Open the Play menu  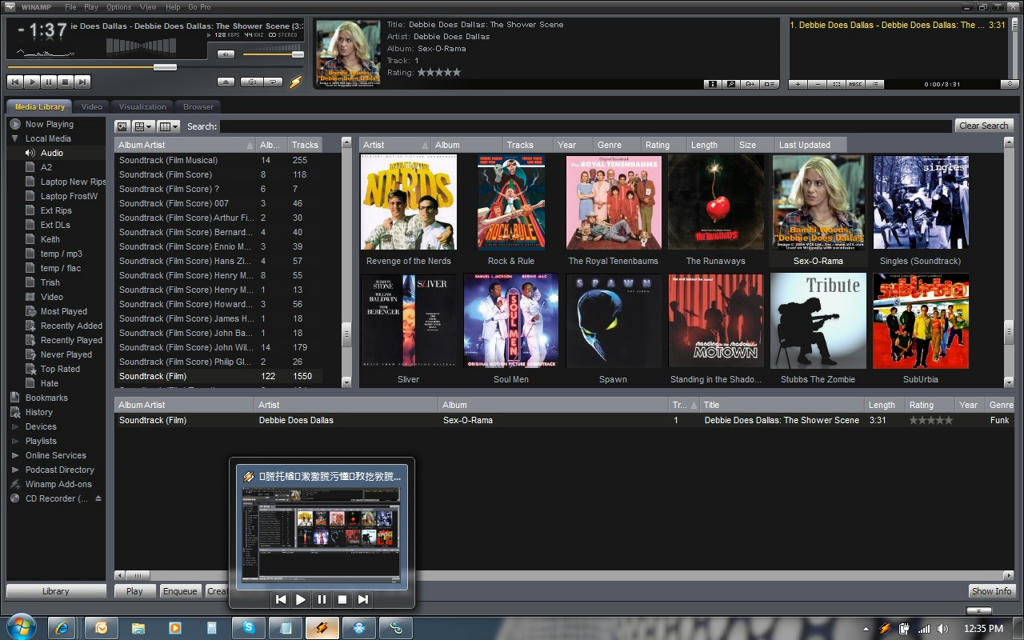pyautogui.click(x=91, y=7)
